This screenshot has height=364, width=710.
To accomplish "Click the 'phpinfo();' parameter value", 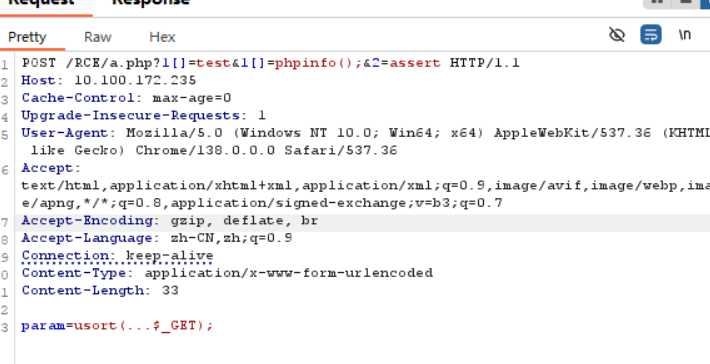I will (x=318, y=63).
